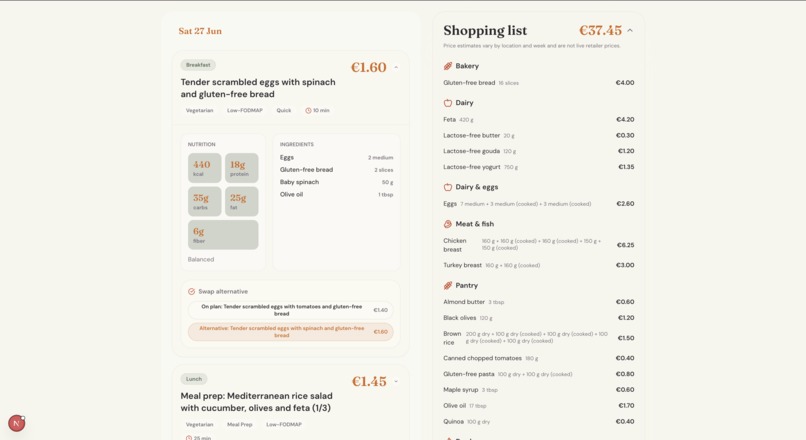This screenshot has height=440, width=806.
Task: Click the Eggs ingredient row in breakfast
Action: point(336,157)
